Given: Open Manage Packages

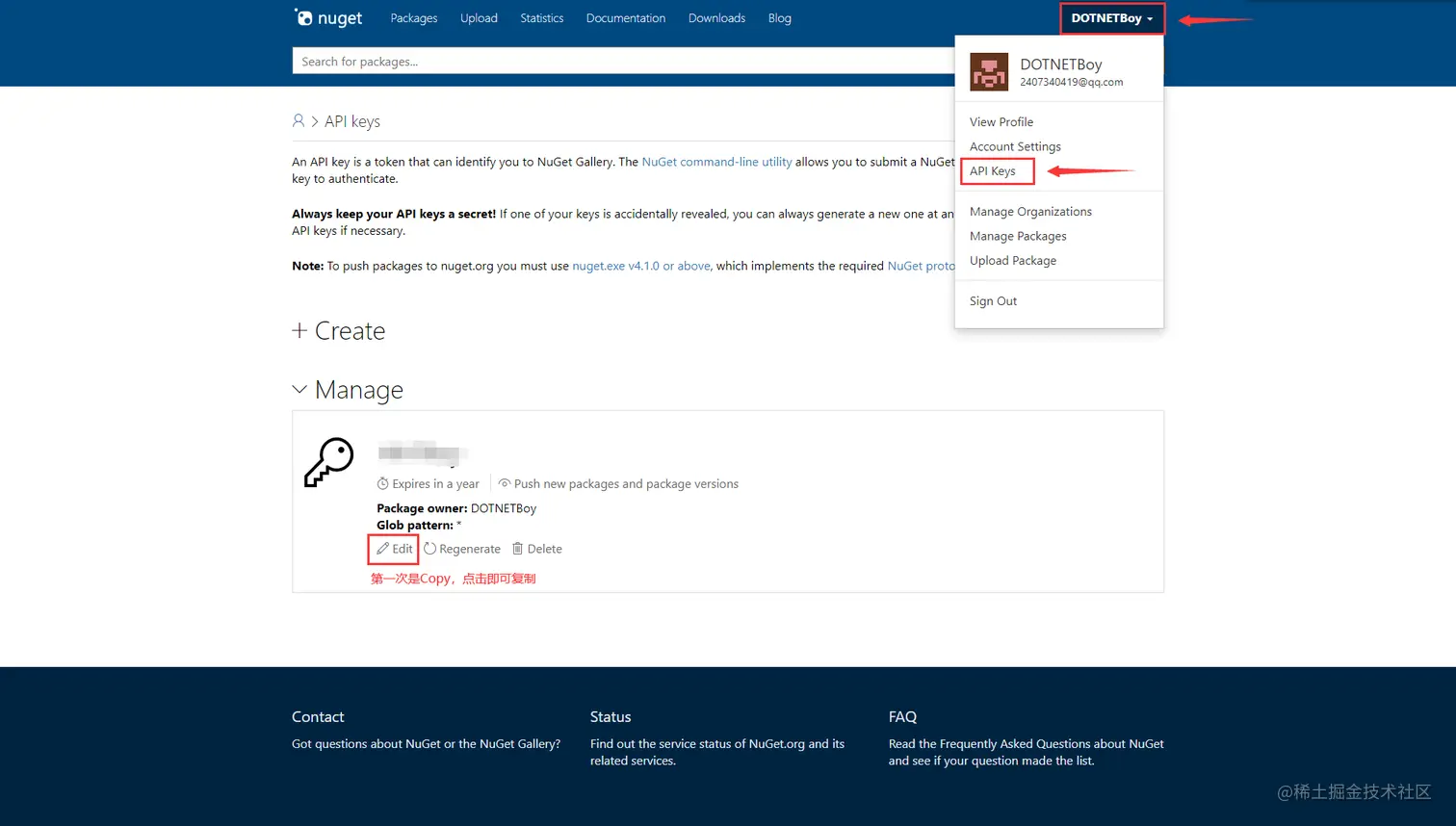Looking at the screenshot, I should click(x=1018, y=236).
